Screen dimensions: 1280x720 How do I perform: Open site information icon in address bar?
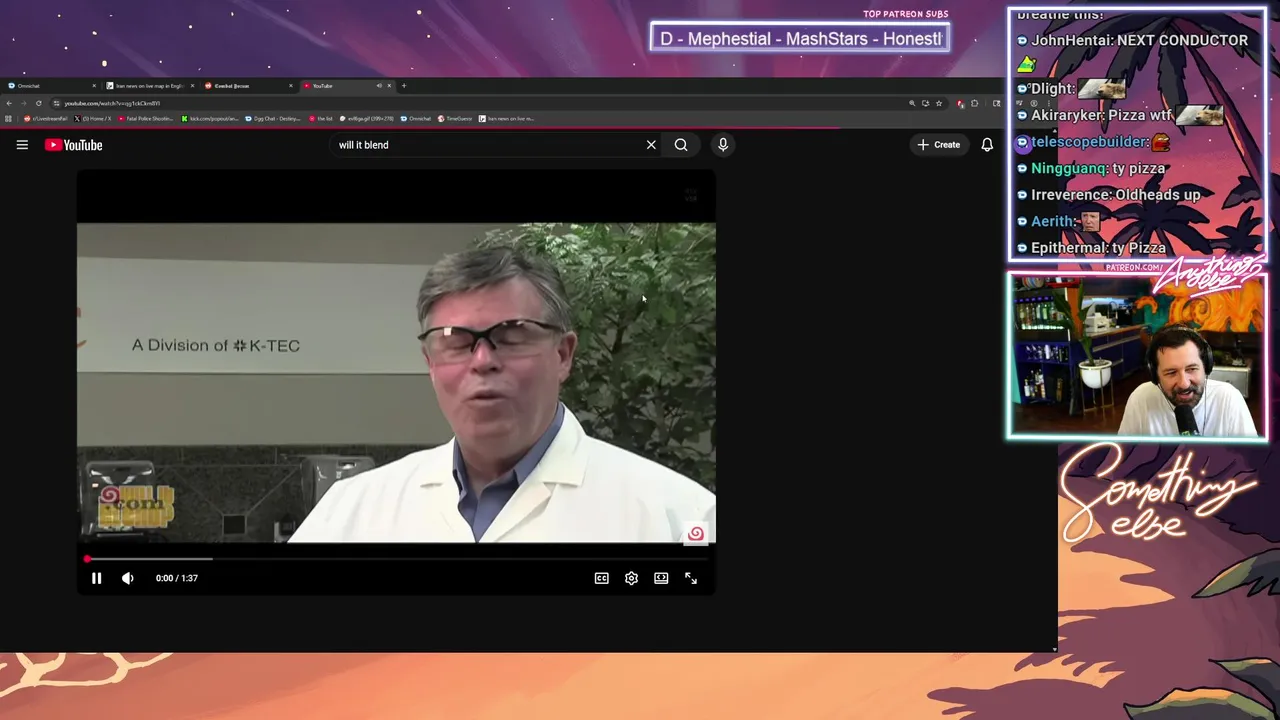[56, 103]
